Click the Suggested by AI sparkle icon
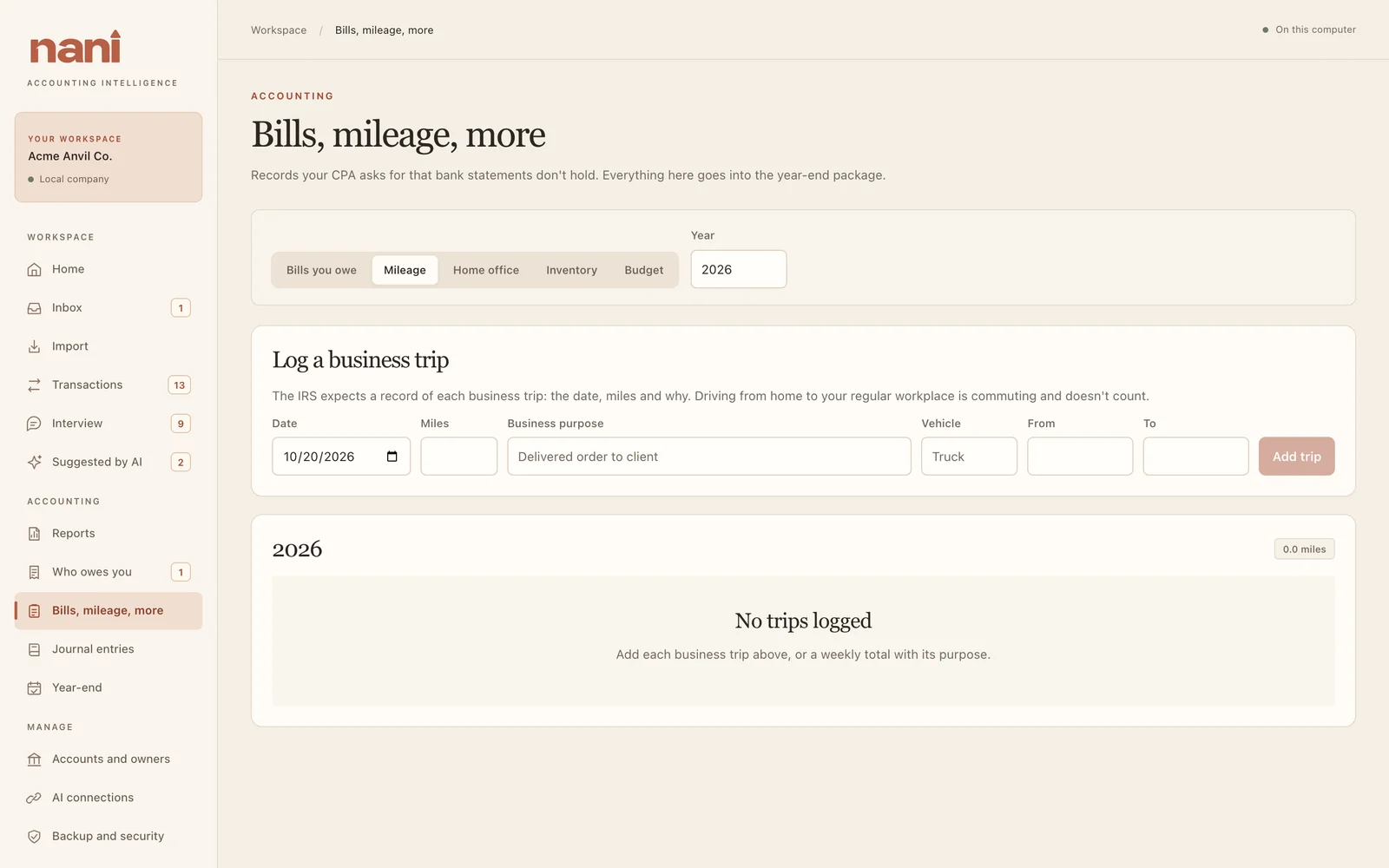This screenshot has width=1389, height=868. (34, 462)
